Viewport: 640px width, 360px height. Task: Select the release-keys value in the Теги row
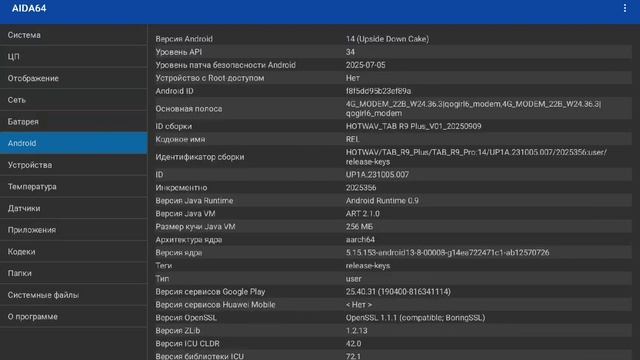coord(368,266)
